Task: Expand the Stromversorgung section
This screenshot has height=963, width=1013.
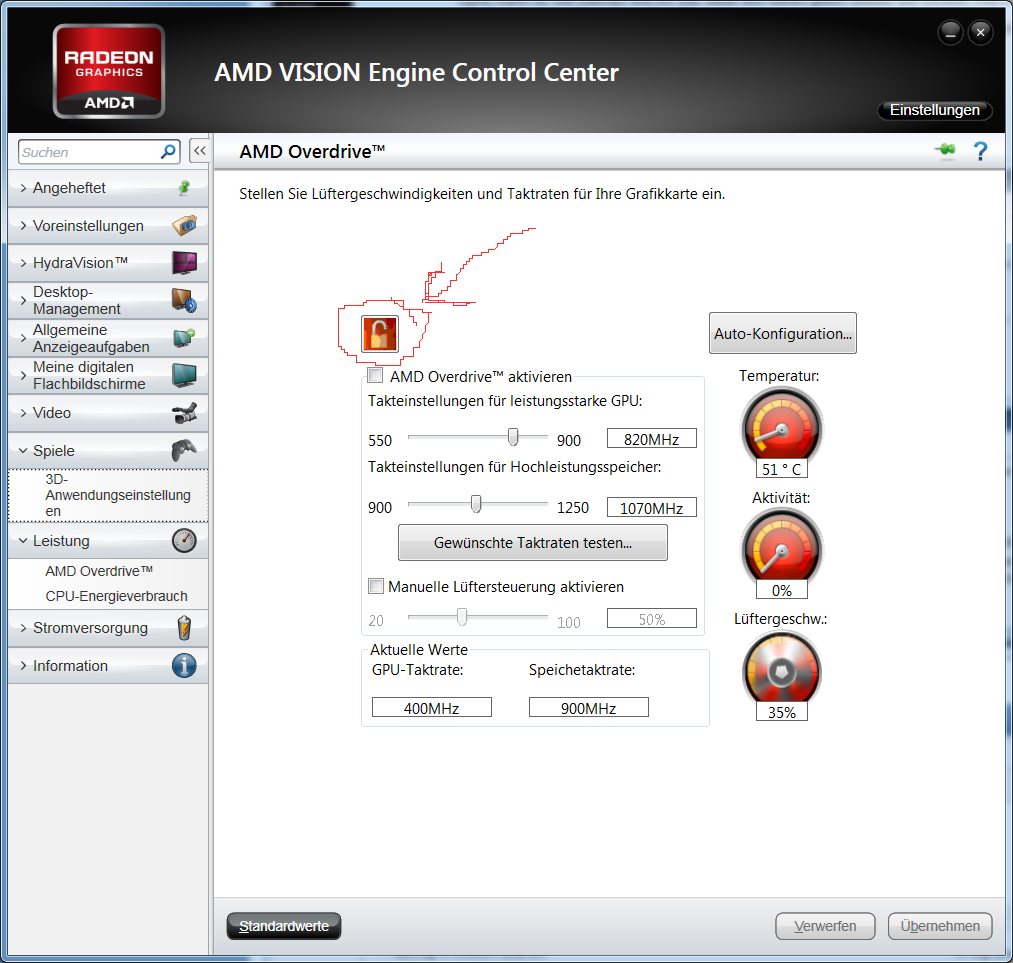Action: click(23, 628)
